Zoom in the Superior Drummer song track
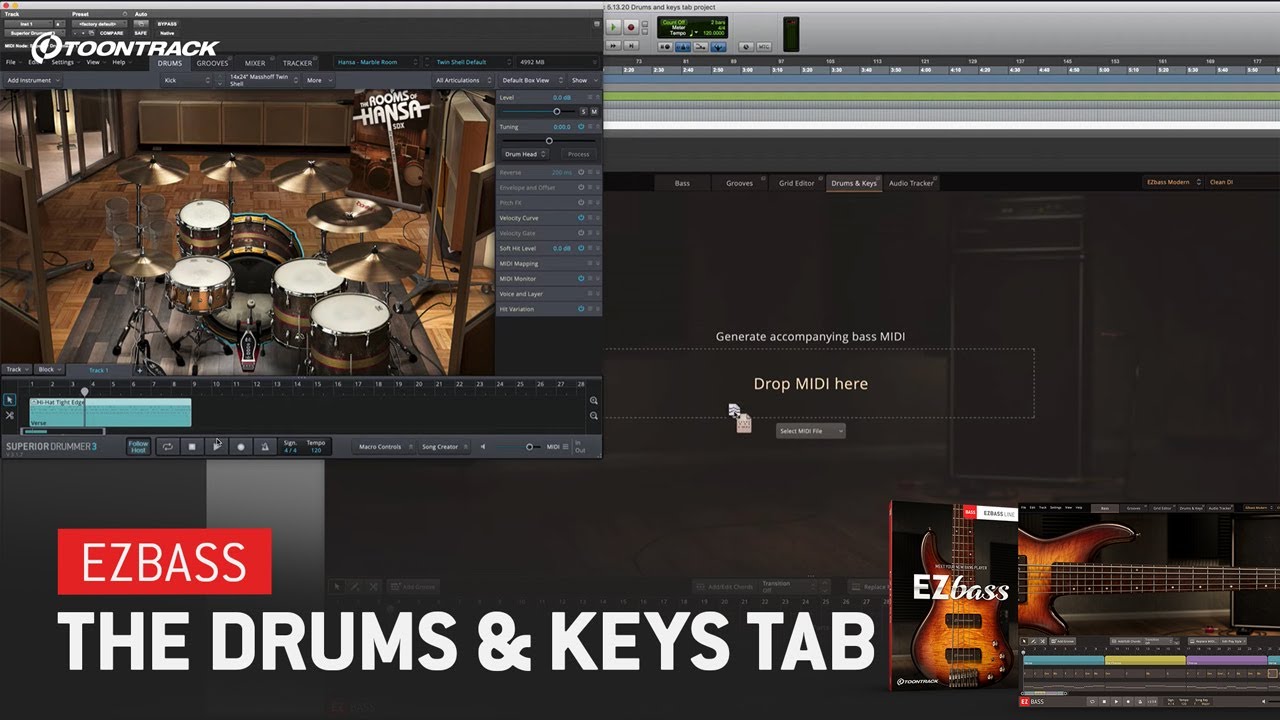Screen dimensions: 1280x720 tap(594, 401)
